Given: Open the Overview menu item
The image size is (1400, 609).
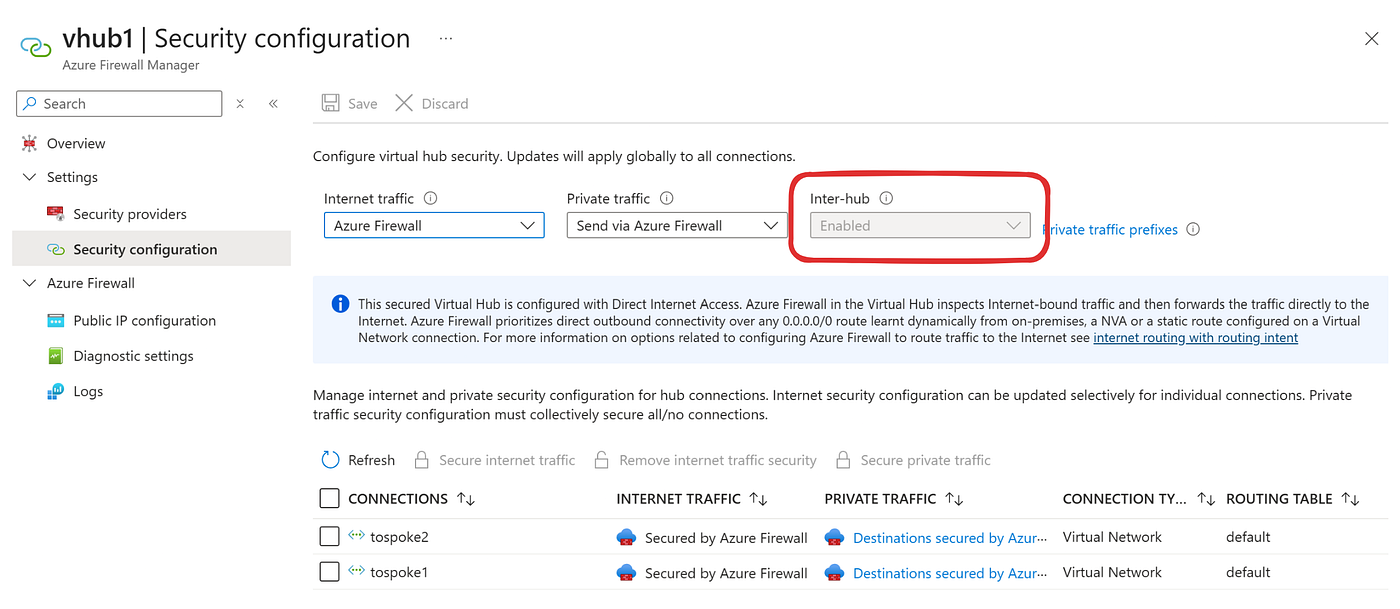Looking at the screenshot, I should pyautogui.click(x=76, y=143).
